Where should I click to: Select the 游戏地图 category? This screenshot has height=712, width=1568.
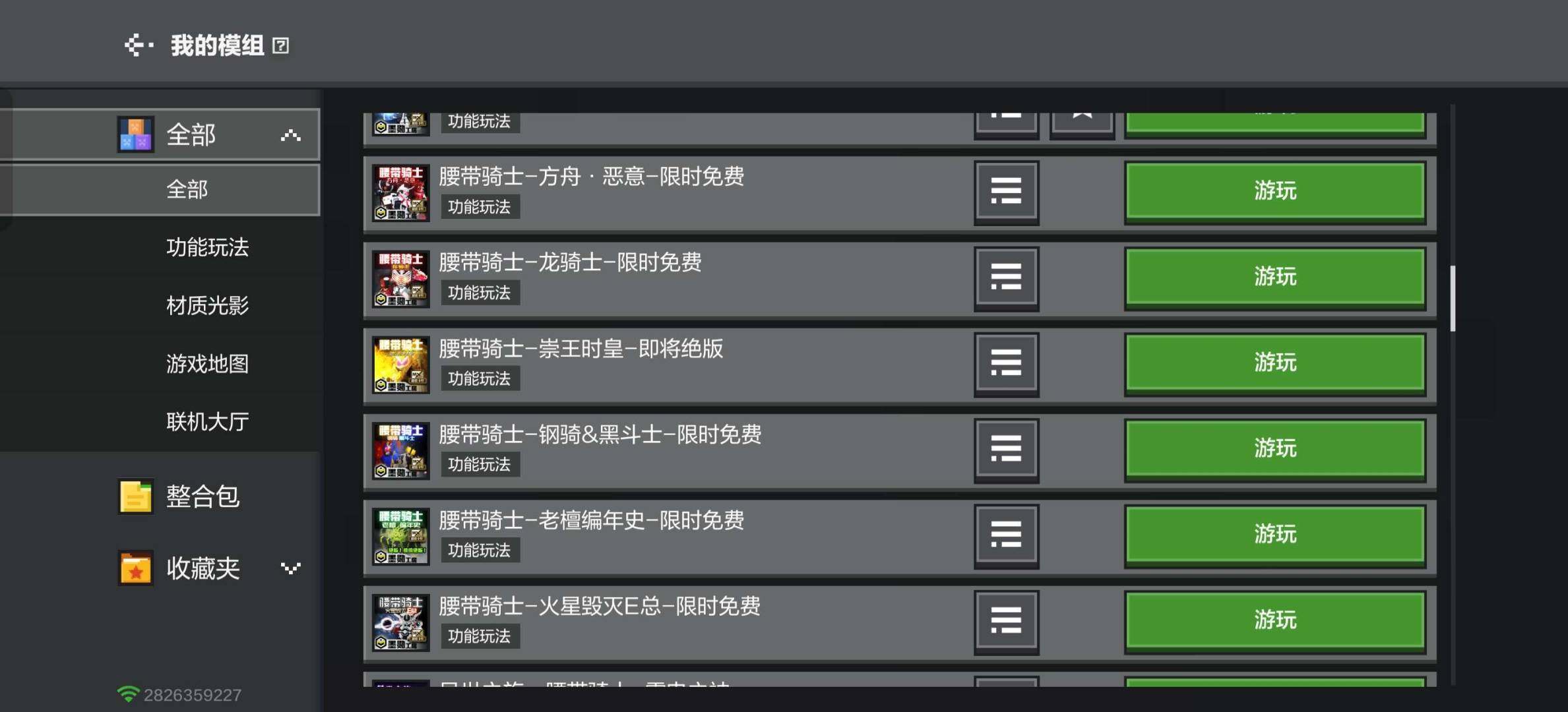(x=207, y=364)
